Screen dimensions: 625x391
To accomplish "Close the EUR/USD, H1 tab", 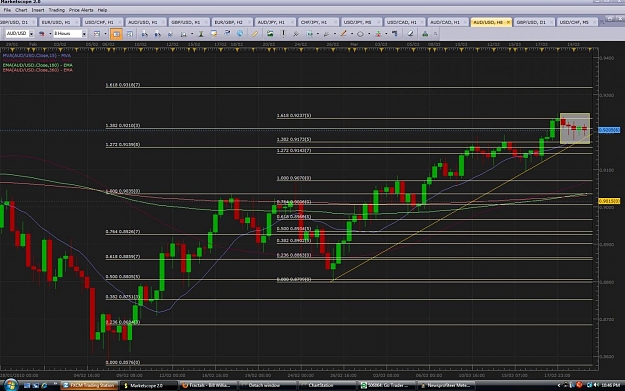I will tap(77, 22).
